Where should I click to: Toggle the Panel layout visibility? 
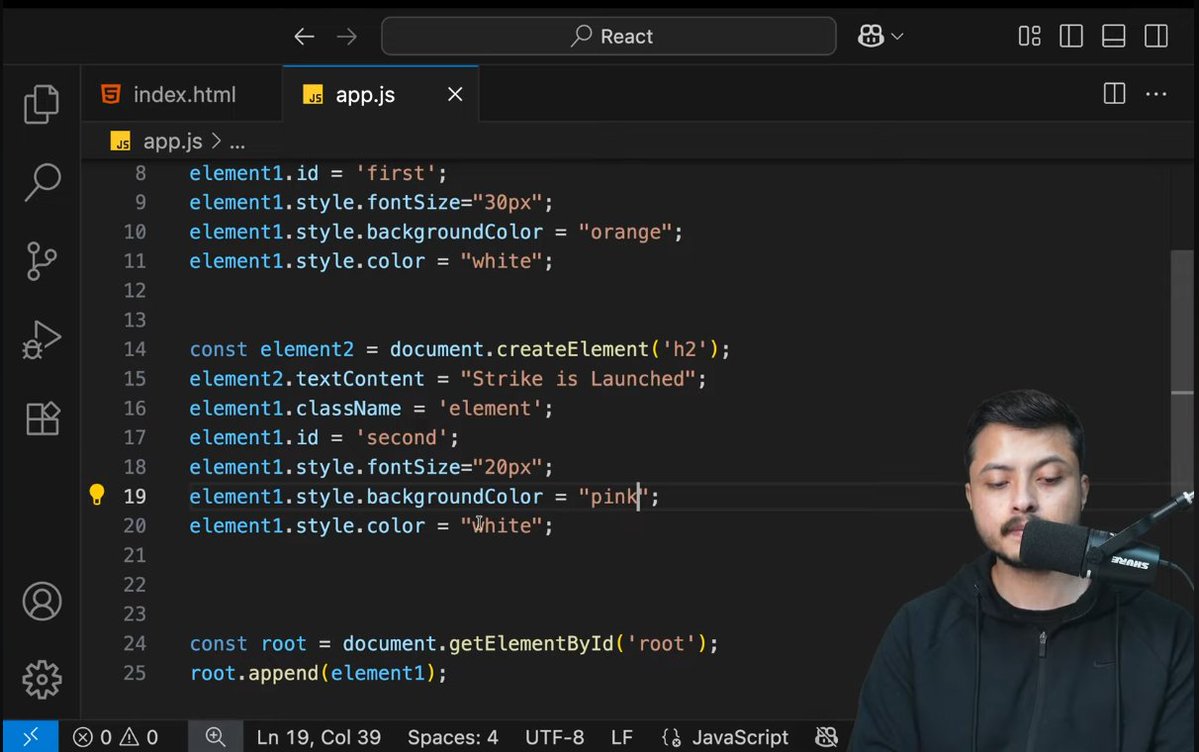1113,35
